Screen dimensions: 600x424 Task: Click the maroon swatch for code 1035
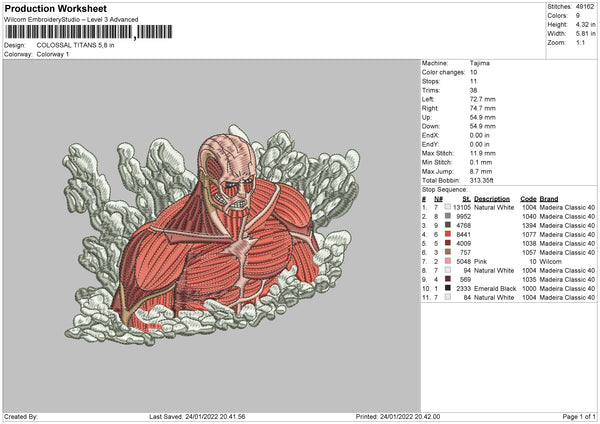(447, 279)
